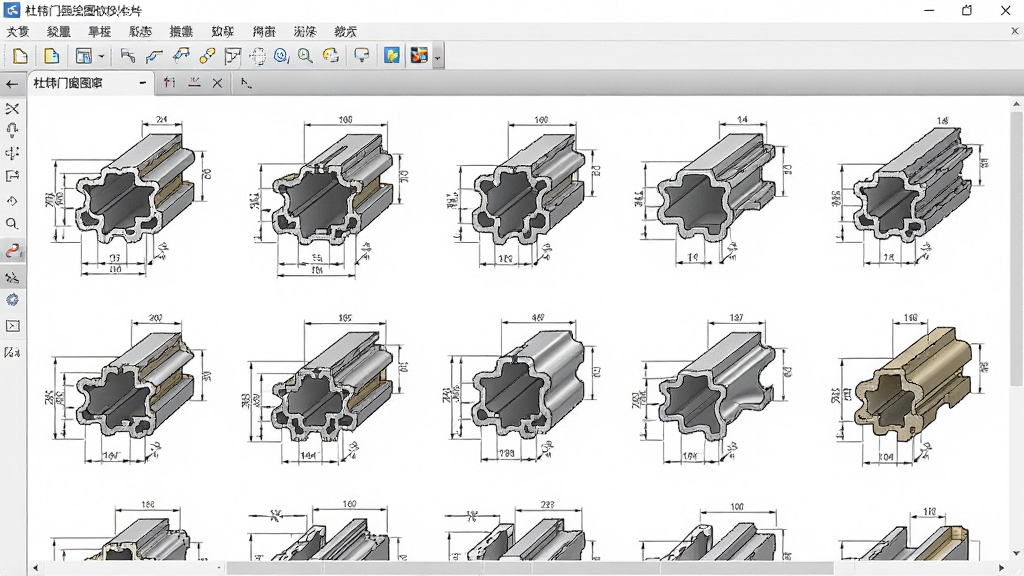The height and width of the screenshot is (576, 1024).
Task: Open the sidebar magnifier search tool
Action: coord(12,224)
